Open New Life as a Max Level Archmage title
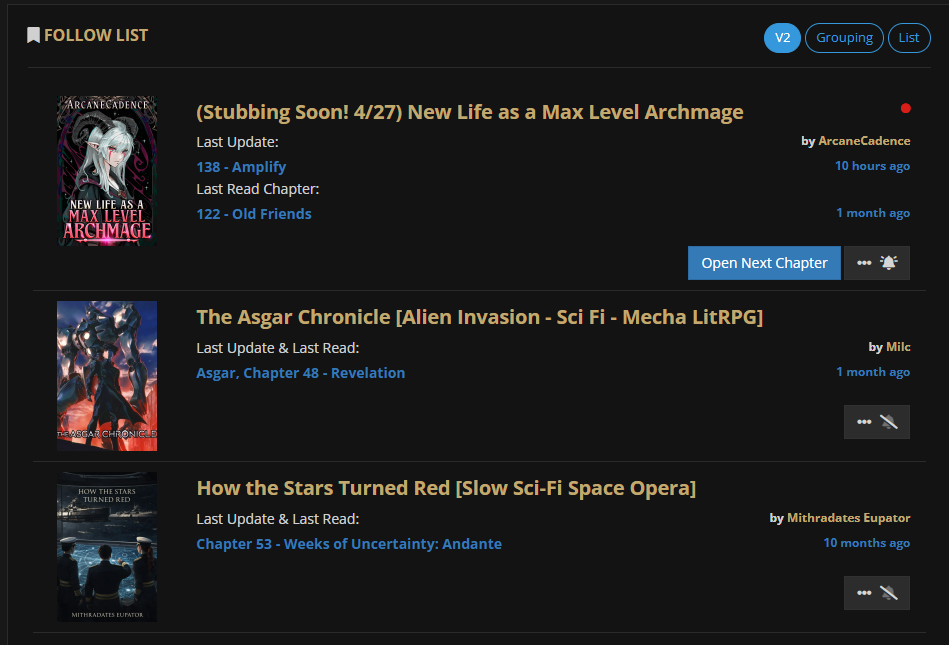This screenshot has height=645, width=949. click(470, 112)
